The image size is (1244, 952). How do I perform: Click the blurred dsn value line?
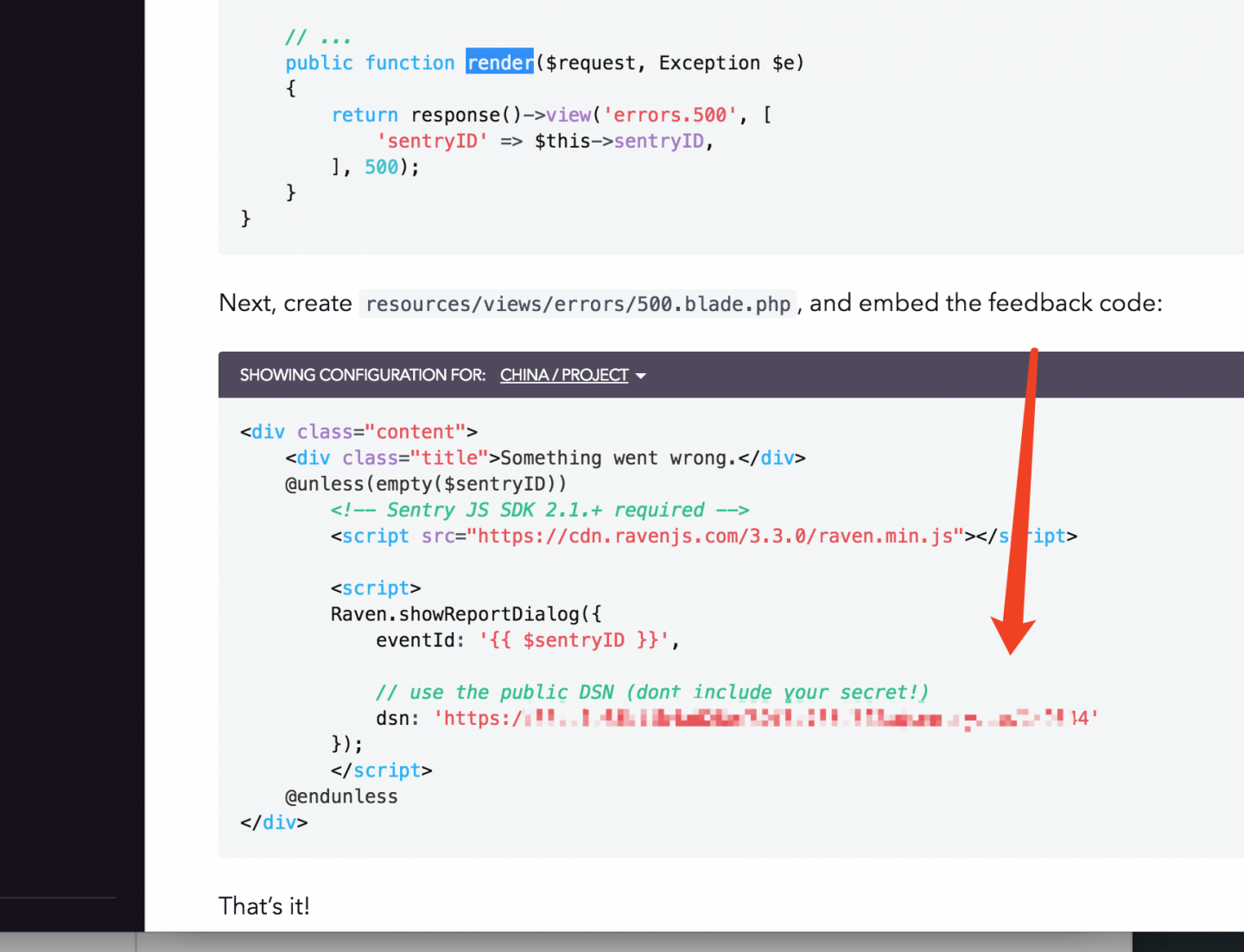[x=737, y=718]
